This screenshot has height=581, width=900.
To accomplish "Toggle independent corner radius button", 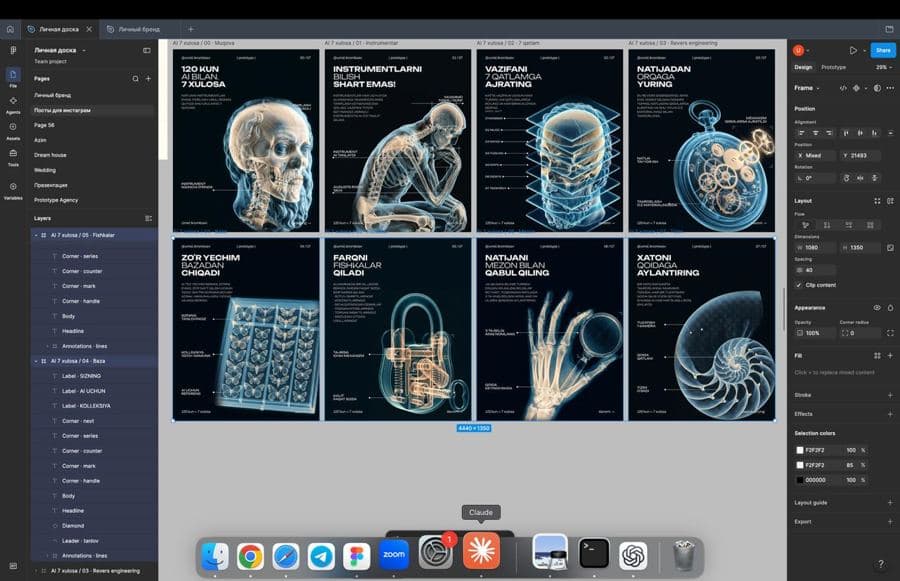I will (890, 333).
